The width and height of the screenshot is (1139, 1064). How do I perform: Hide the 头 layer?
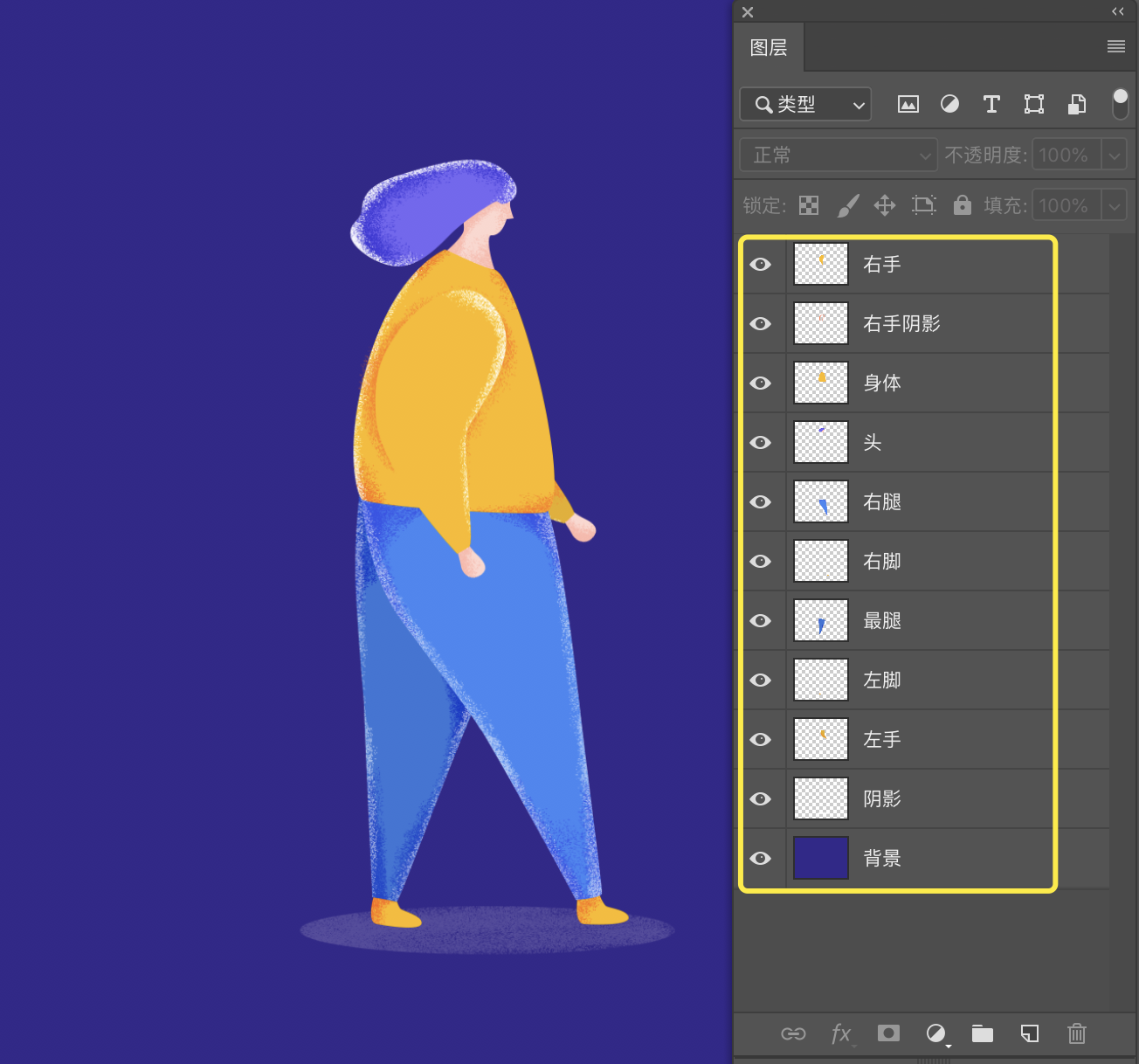pos(761,443)
